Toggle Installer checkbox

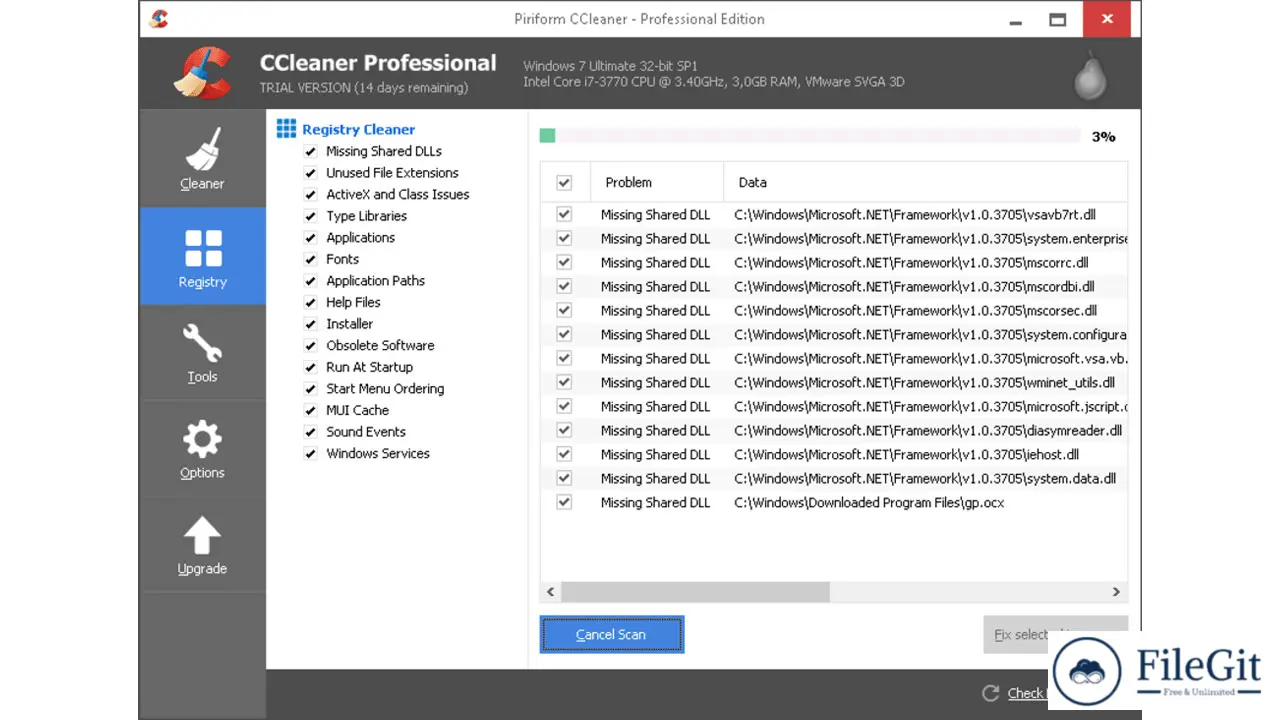click(311, 324)
